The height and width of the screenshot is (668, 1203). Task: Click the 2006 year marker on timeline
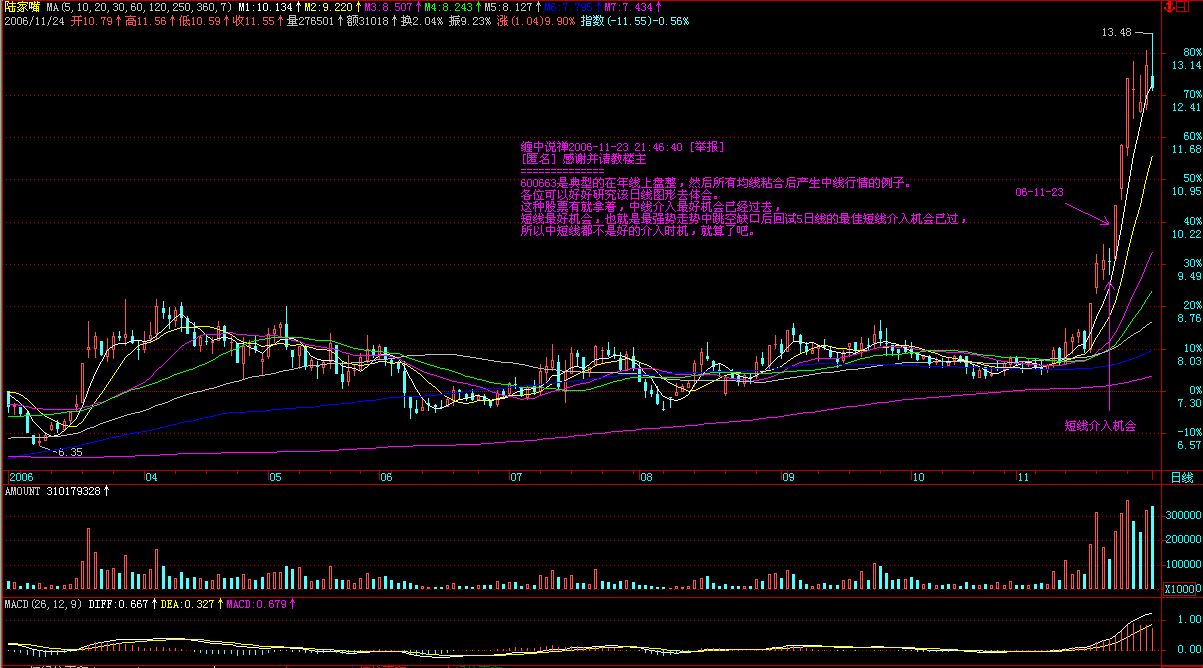21,478
